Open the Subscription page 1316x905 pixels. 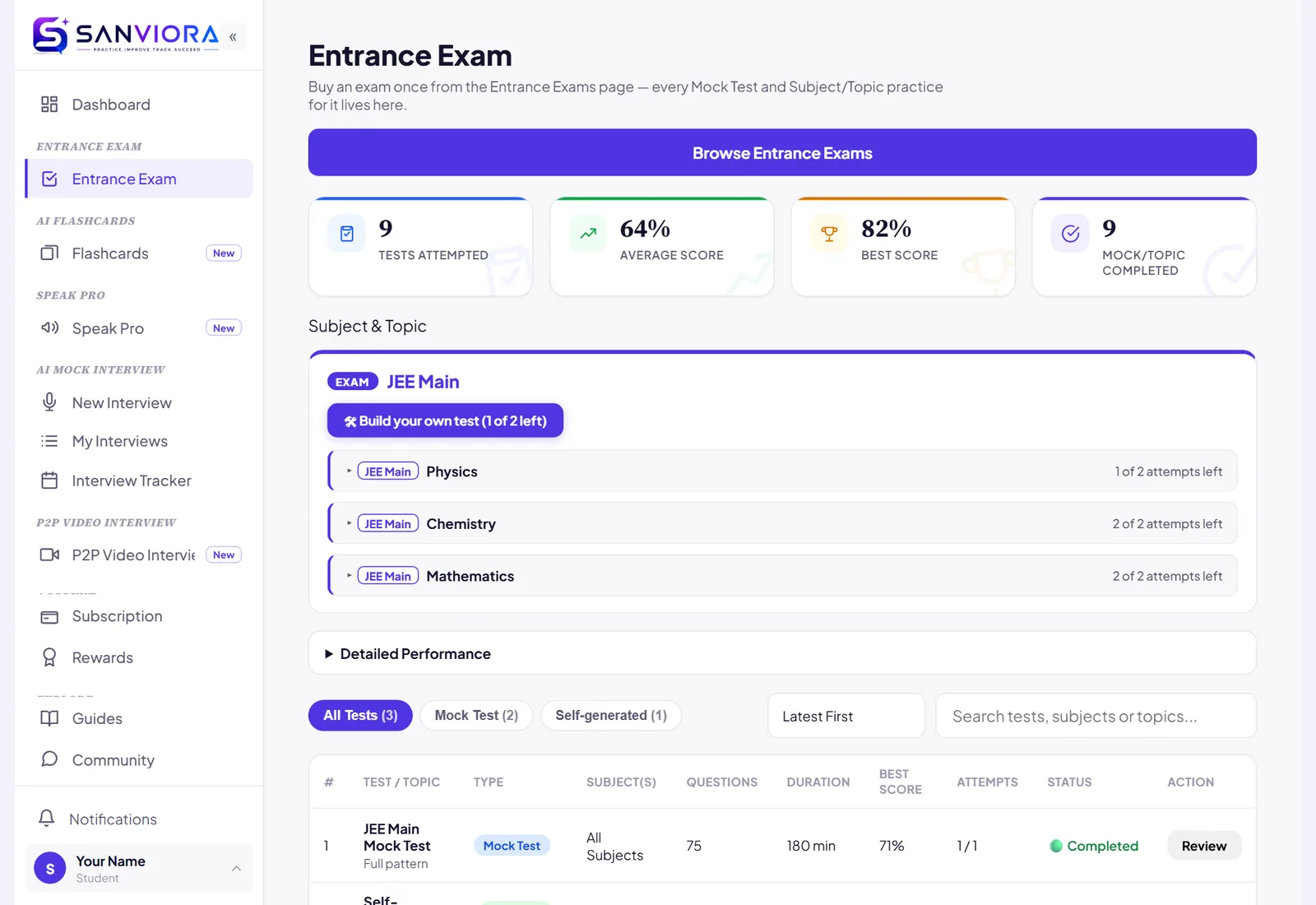coord(139,616)
